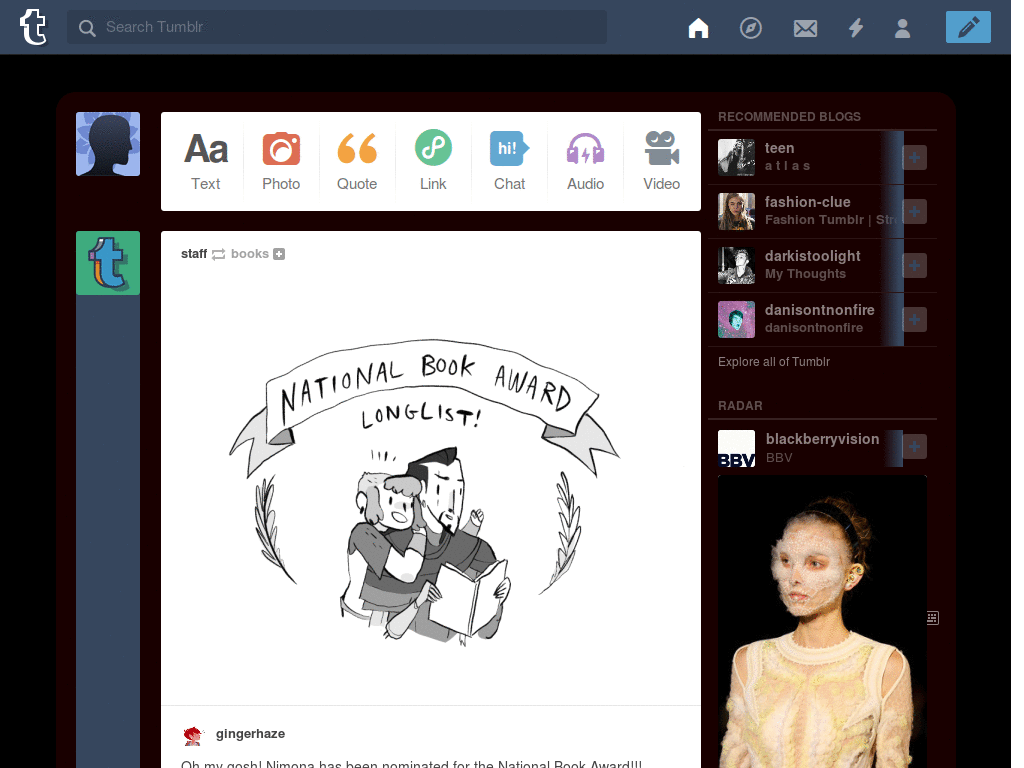Open the Activity lightning bolt icon
The image size is (1024, 768).
(x=856, y=27)
